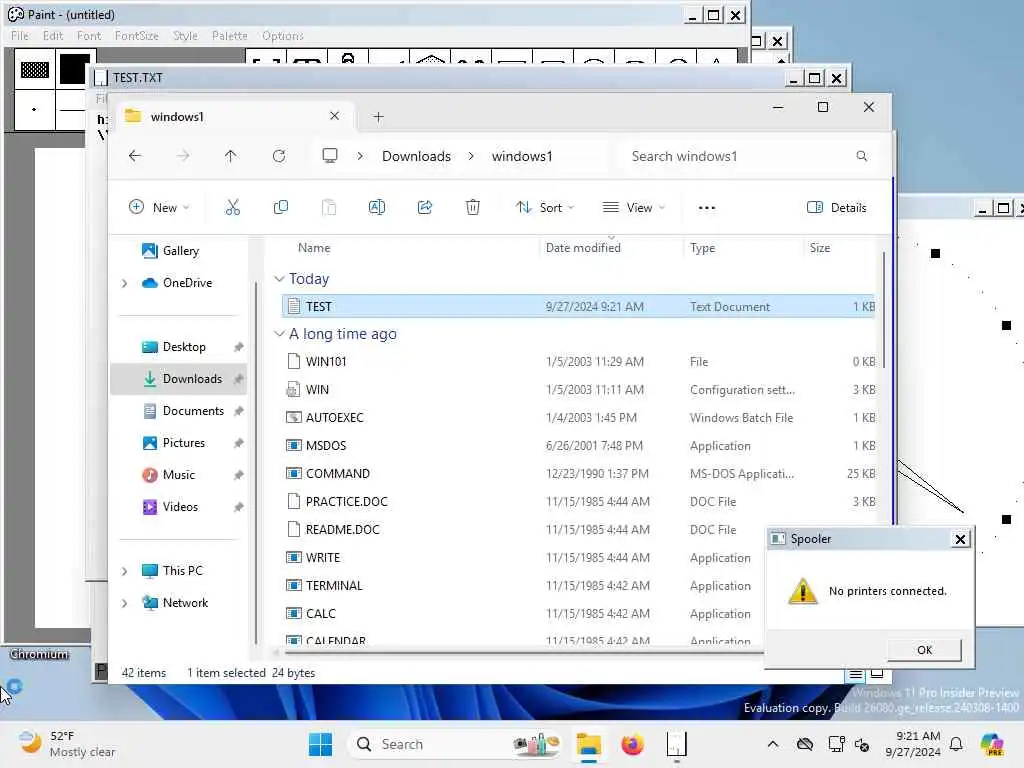This screenshot has width=1024, height=768.
Task: Click File Explorer on the taskbar
Action: pyautogui.click(x=588, y=744)
